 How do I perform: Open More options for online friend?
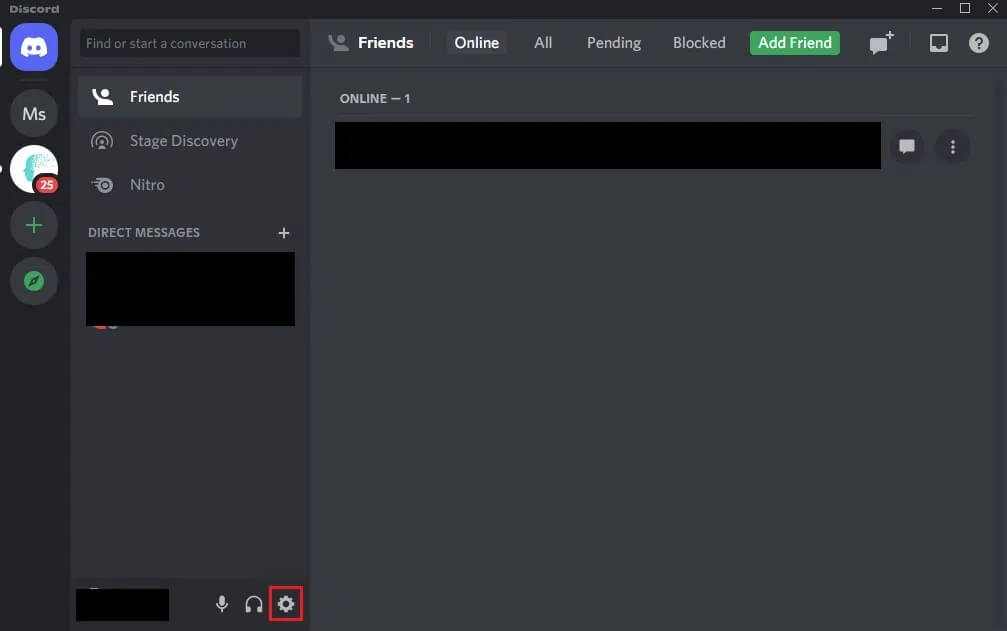tap(952, 147)
